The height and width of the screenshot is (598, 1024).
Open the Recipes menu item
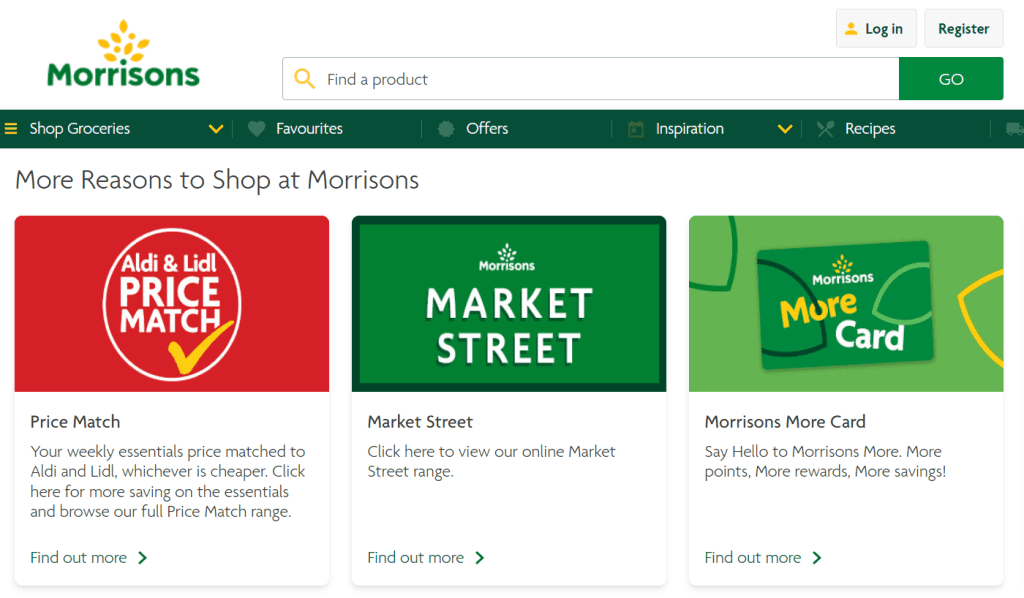(x=870, y=129)
